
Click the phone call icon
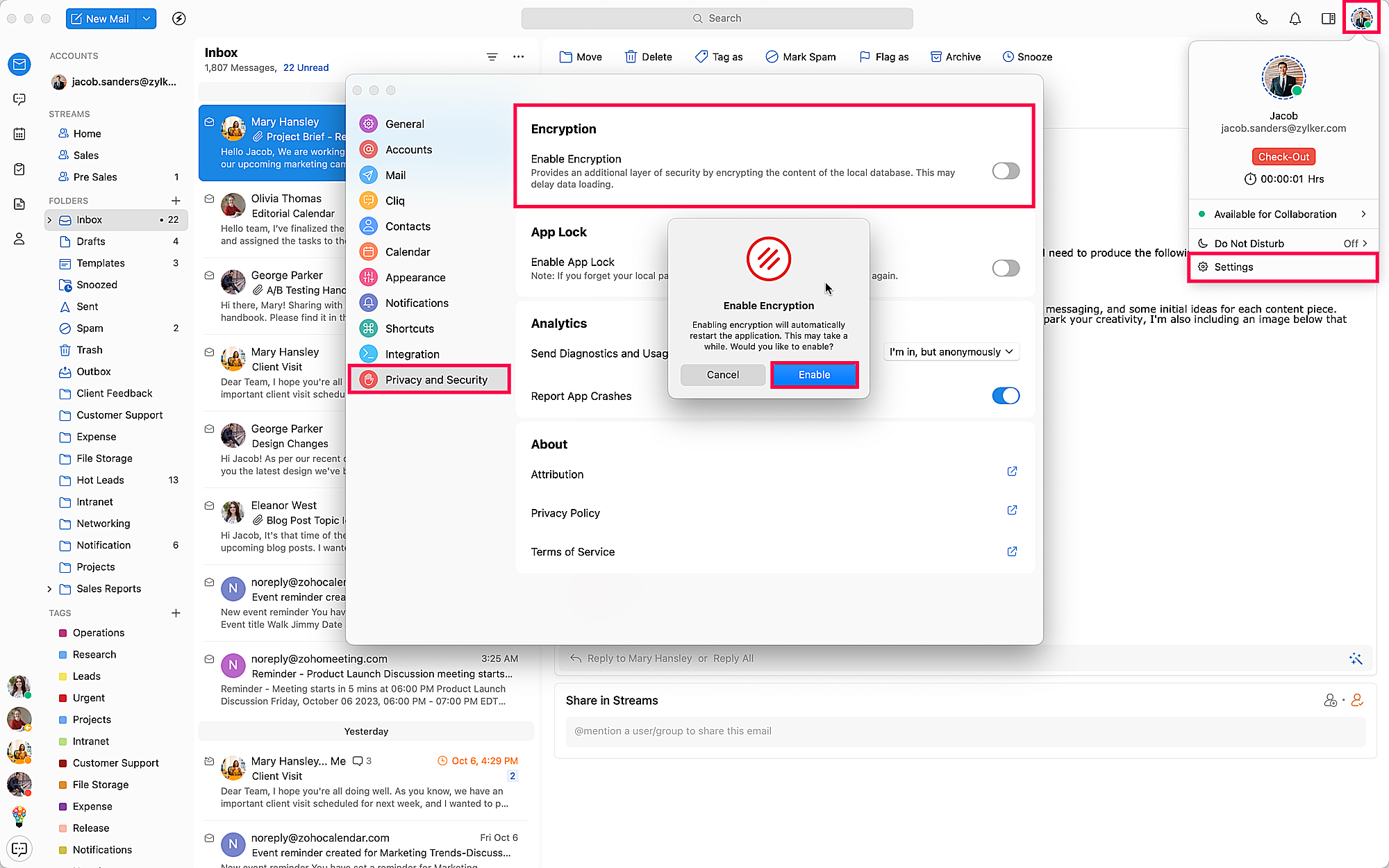1261,19
